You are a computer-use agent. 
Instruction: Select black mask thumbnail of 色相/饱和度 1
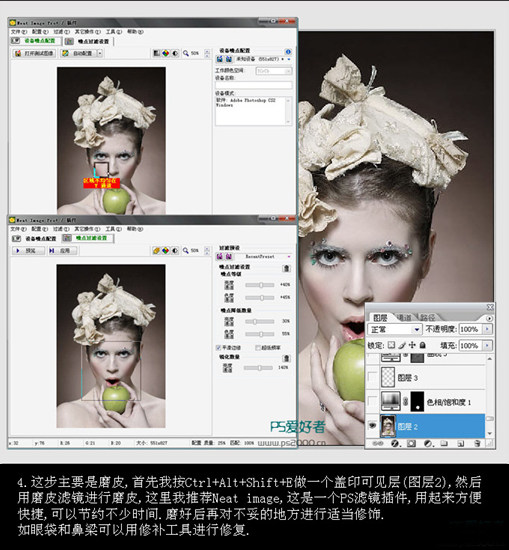point(417,402)
